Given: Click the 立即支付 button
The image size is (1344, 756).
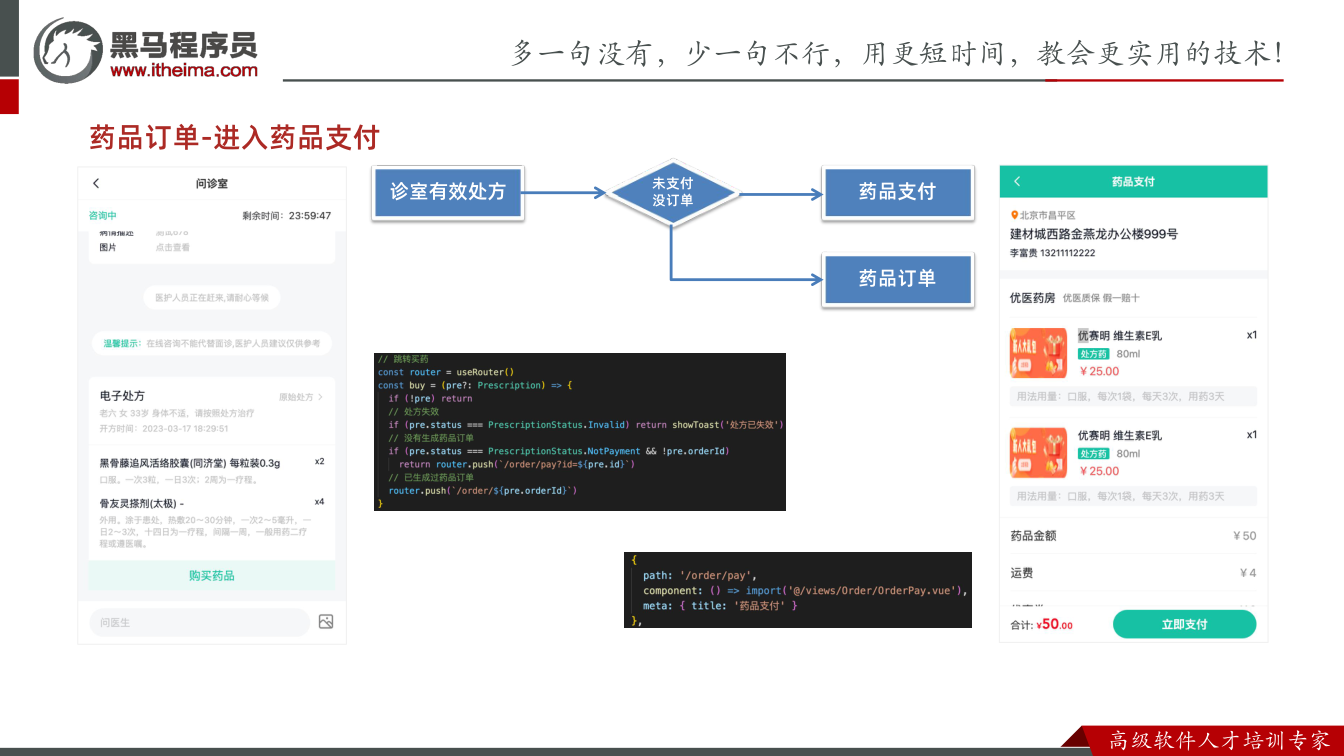Looking at the screenshot, I should (1184, 624).
